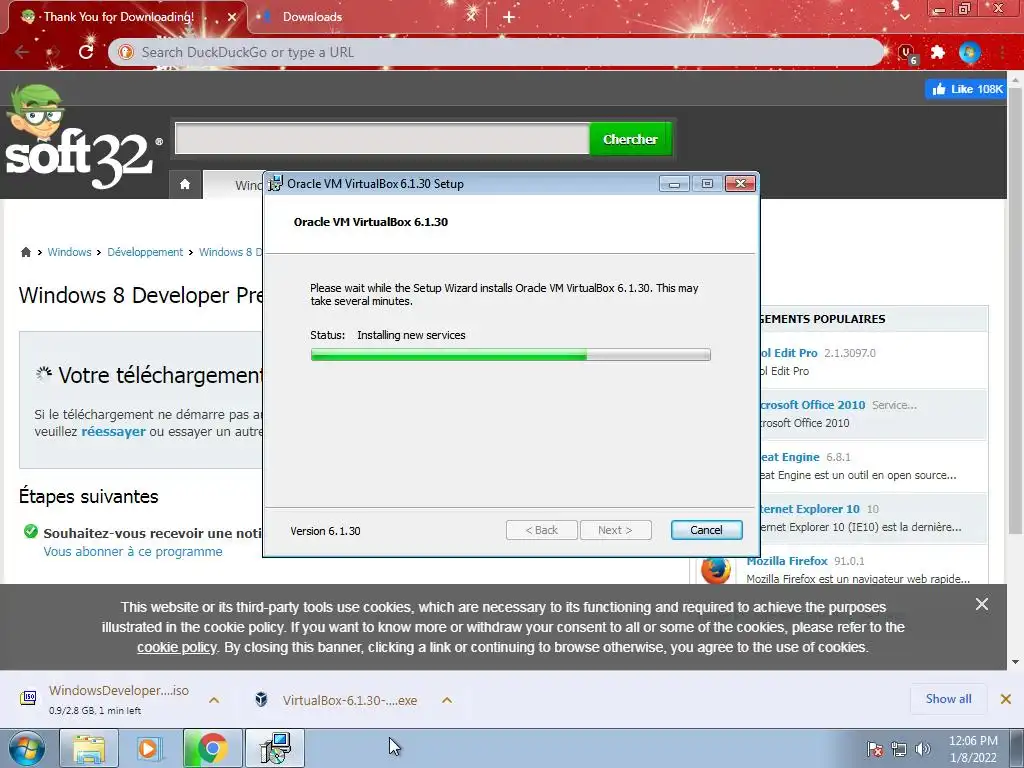Click the address bar search field
Screen dimensions: 1024x768
(496, 52)
